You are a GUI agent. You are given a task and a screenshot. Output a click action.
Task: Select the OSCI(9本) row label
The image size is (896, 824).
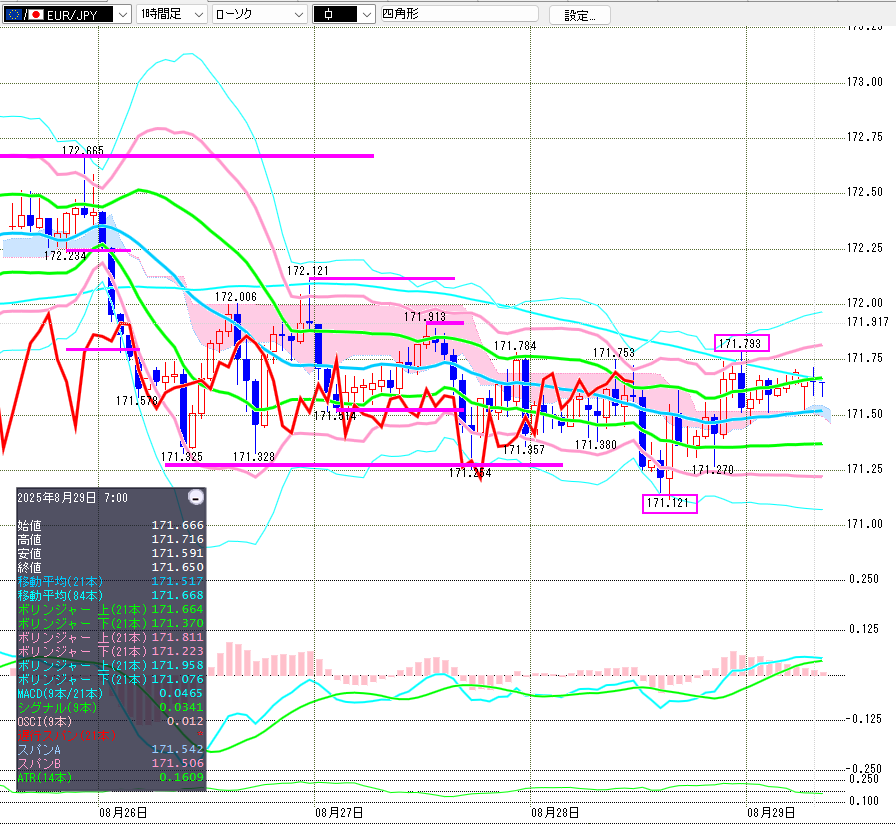point(45,721)
